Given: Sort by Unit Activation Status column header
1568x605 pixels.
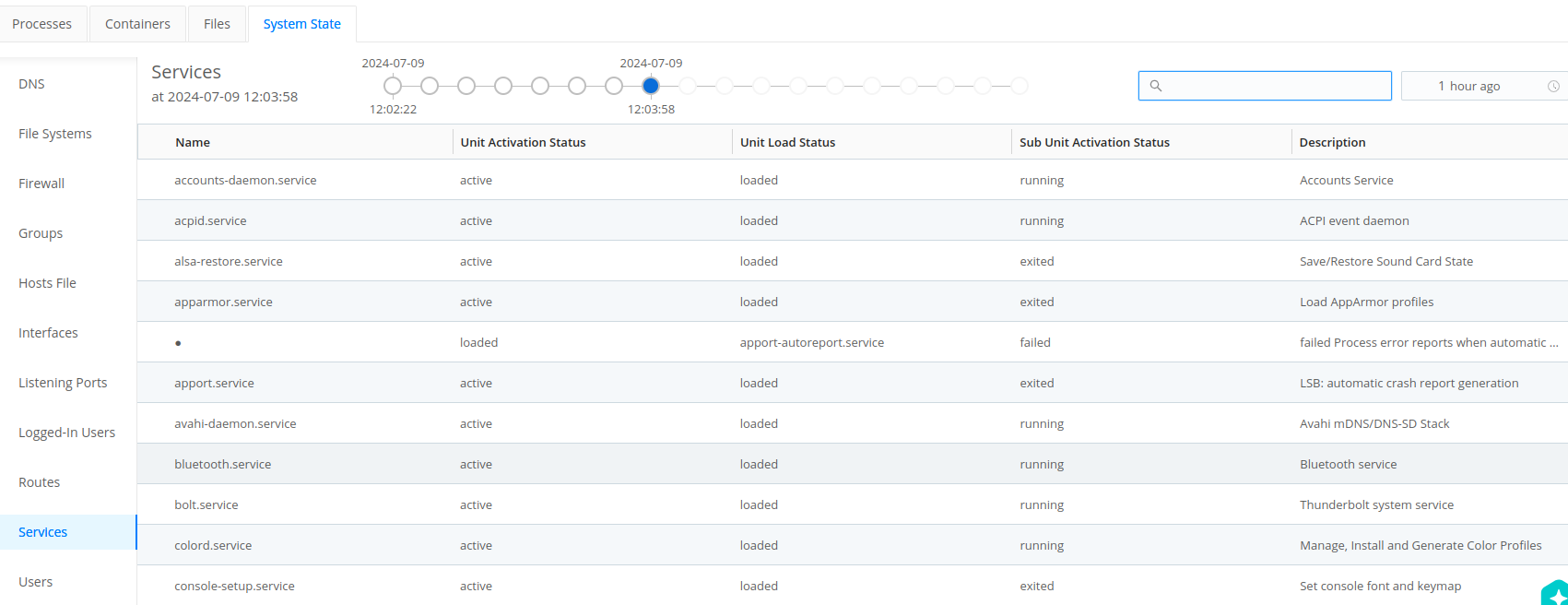Looking at the screenshot, I should pyautogui.click(x=523, y=142).
